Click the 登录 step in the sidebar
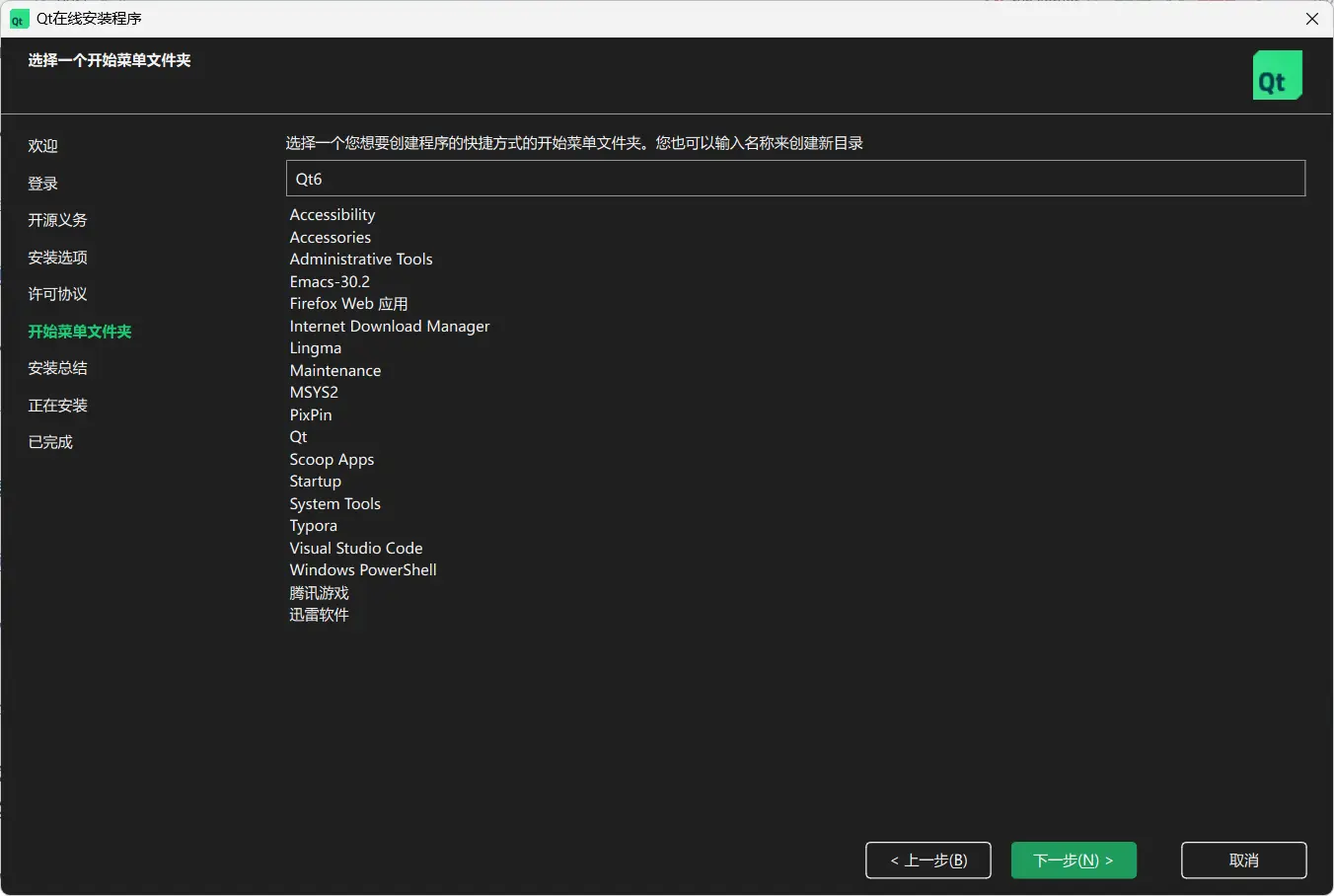This screenshot has height=896, width=1334. (43, 184)
